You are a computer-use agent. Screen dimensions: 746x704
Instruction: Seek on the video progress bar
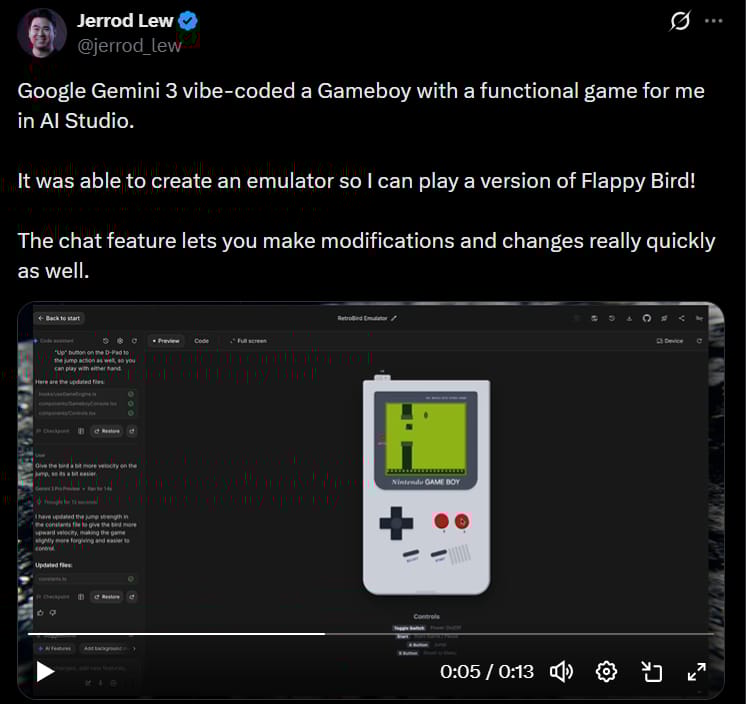pos(371,634)
